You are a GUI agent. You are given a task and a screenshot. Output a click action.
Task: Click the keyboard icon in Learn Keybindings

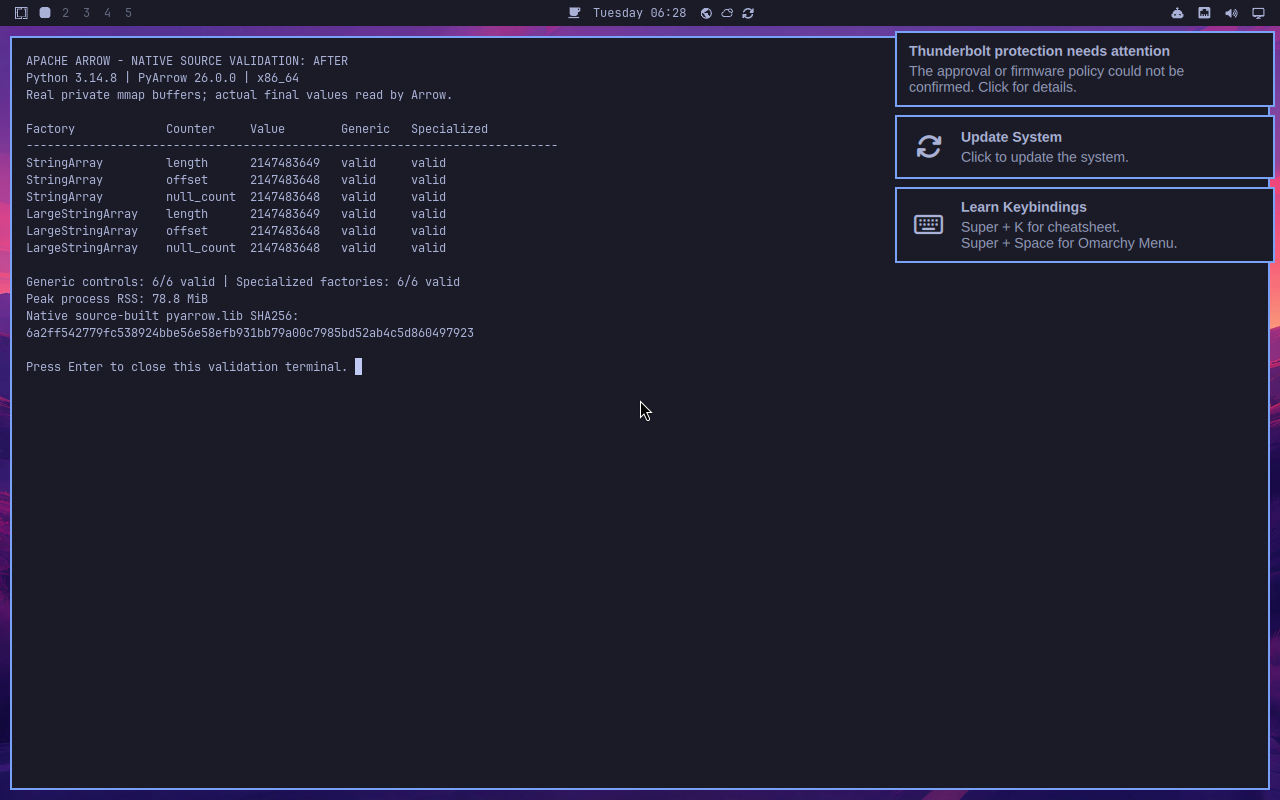(928, 225)
